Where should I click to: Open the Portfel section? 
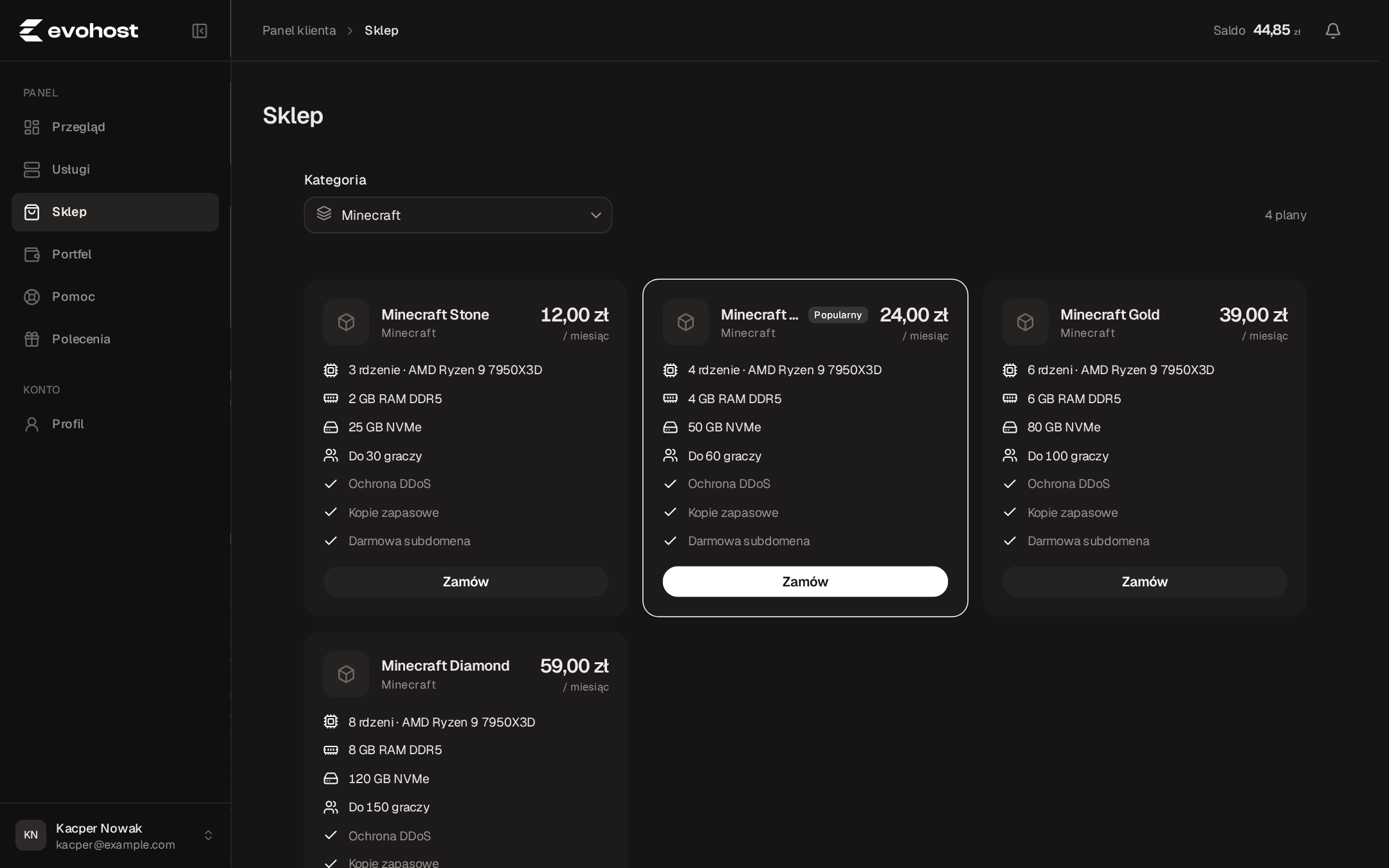tap(115, 255)
